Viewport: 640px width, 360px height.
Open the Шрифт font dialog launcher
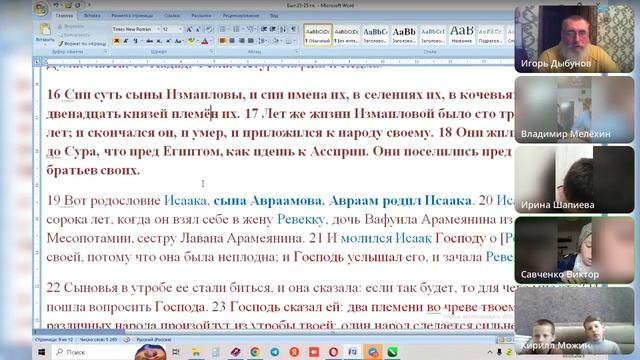[211, 51]
